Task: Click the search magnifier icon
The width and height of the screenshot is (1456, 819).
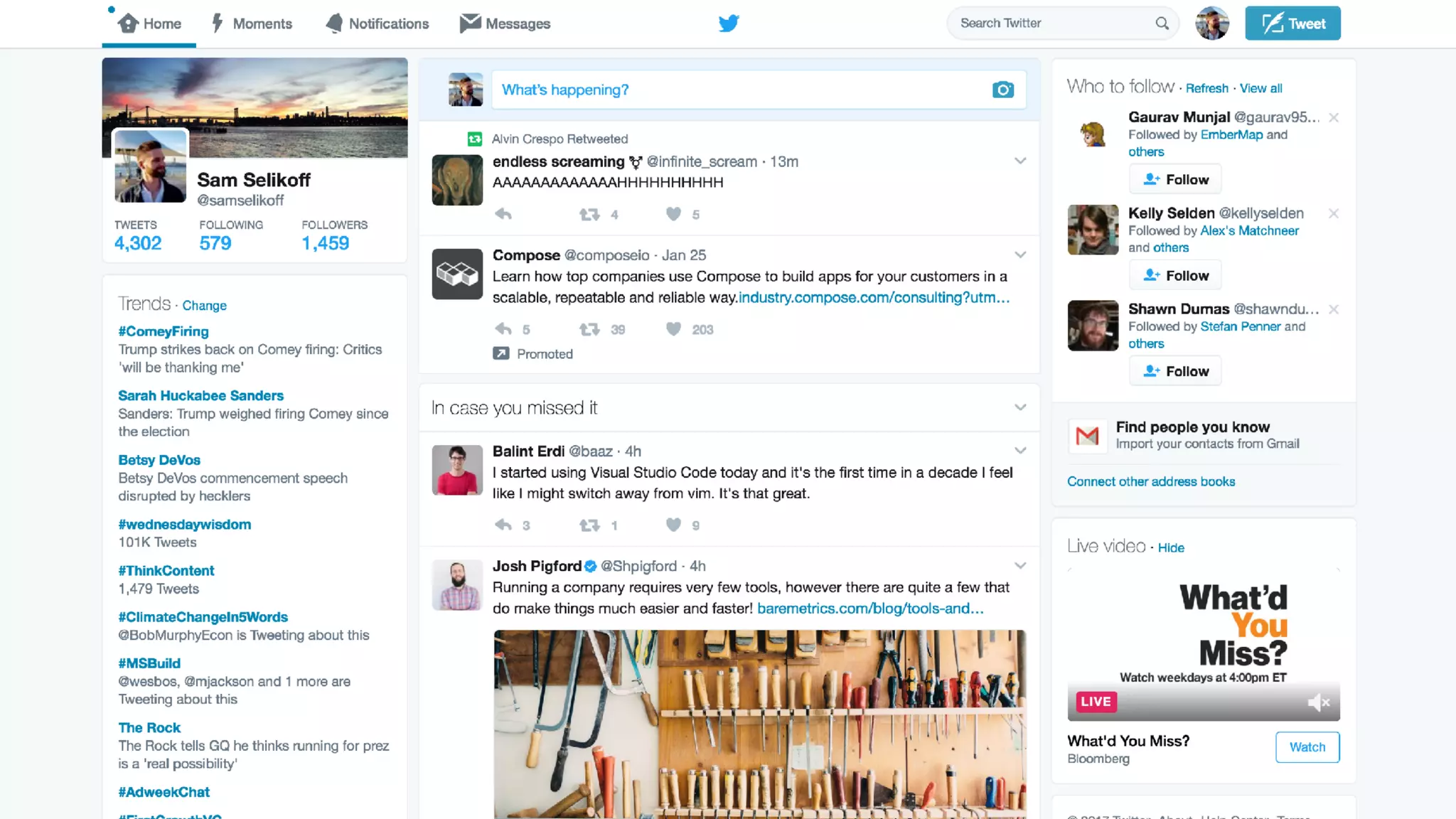Action: coord(1162,23)
